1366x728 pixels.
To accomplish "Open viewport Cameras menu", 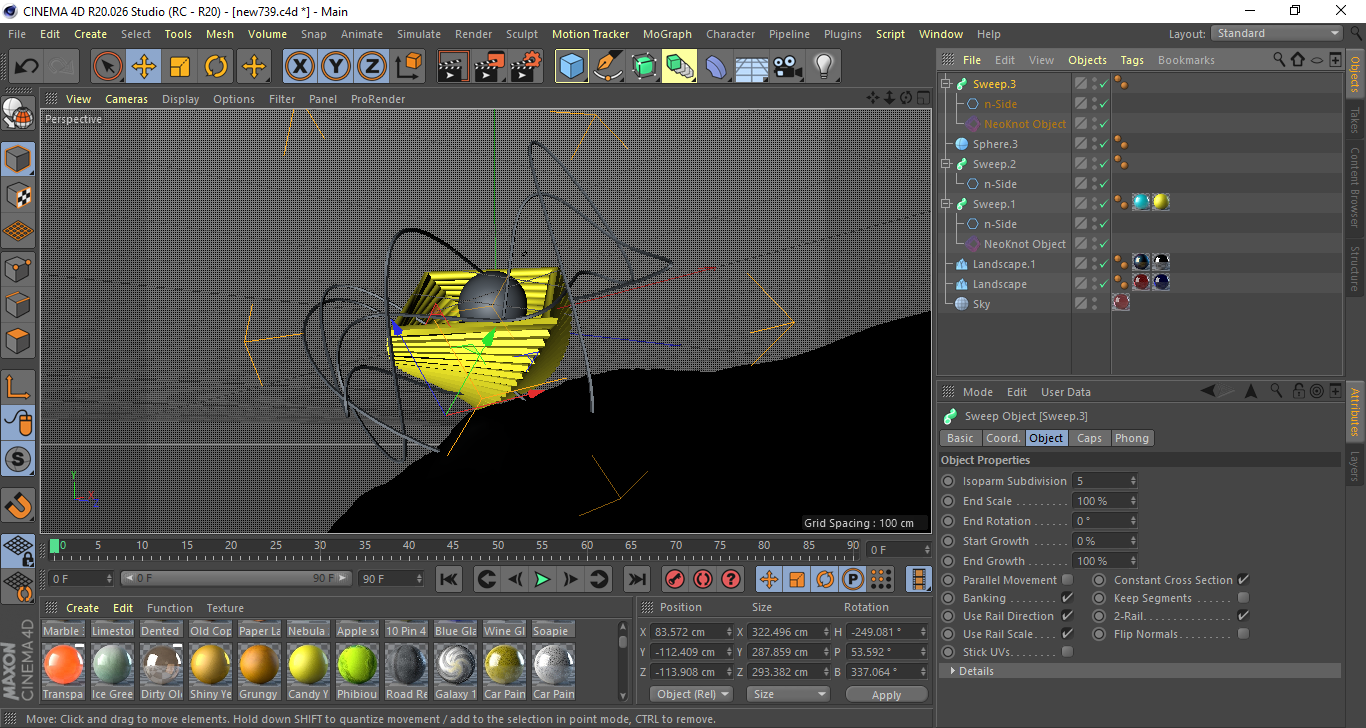I will point(126,99).
